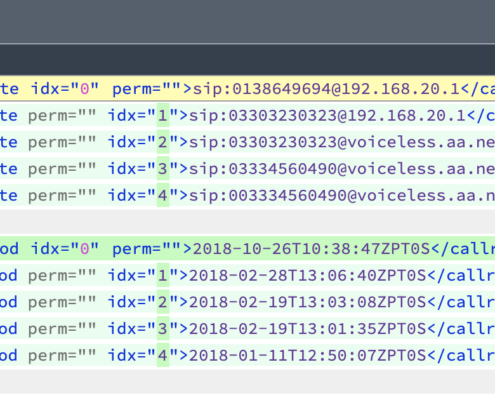Screen dimensions: 495x400
Task: Click the 2018-02-19T13:01:35ZPT0S timestamp
Action: [x=307, y=329]
